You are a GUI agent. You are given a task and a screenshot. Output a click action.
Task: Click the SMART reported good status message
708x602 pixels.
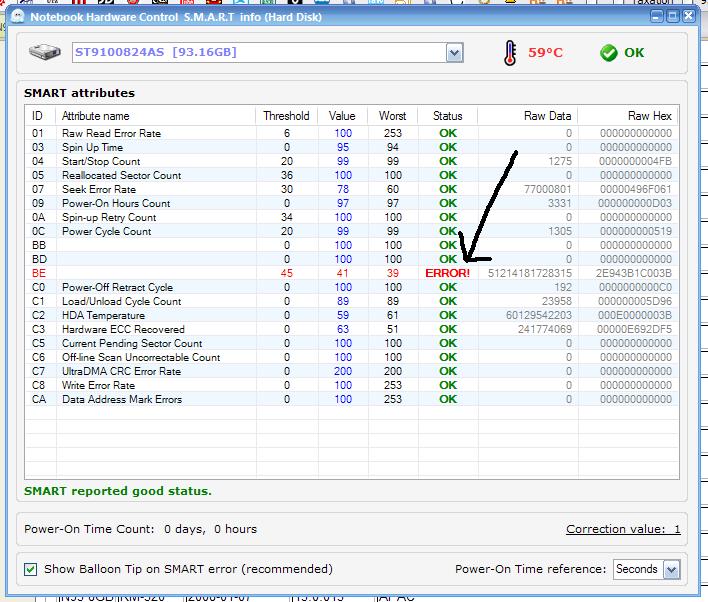click(x=118, y=491)
